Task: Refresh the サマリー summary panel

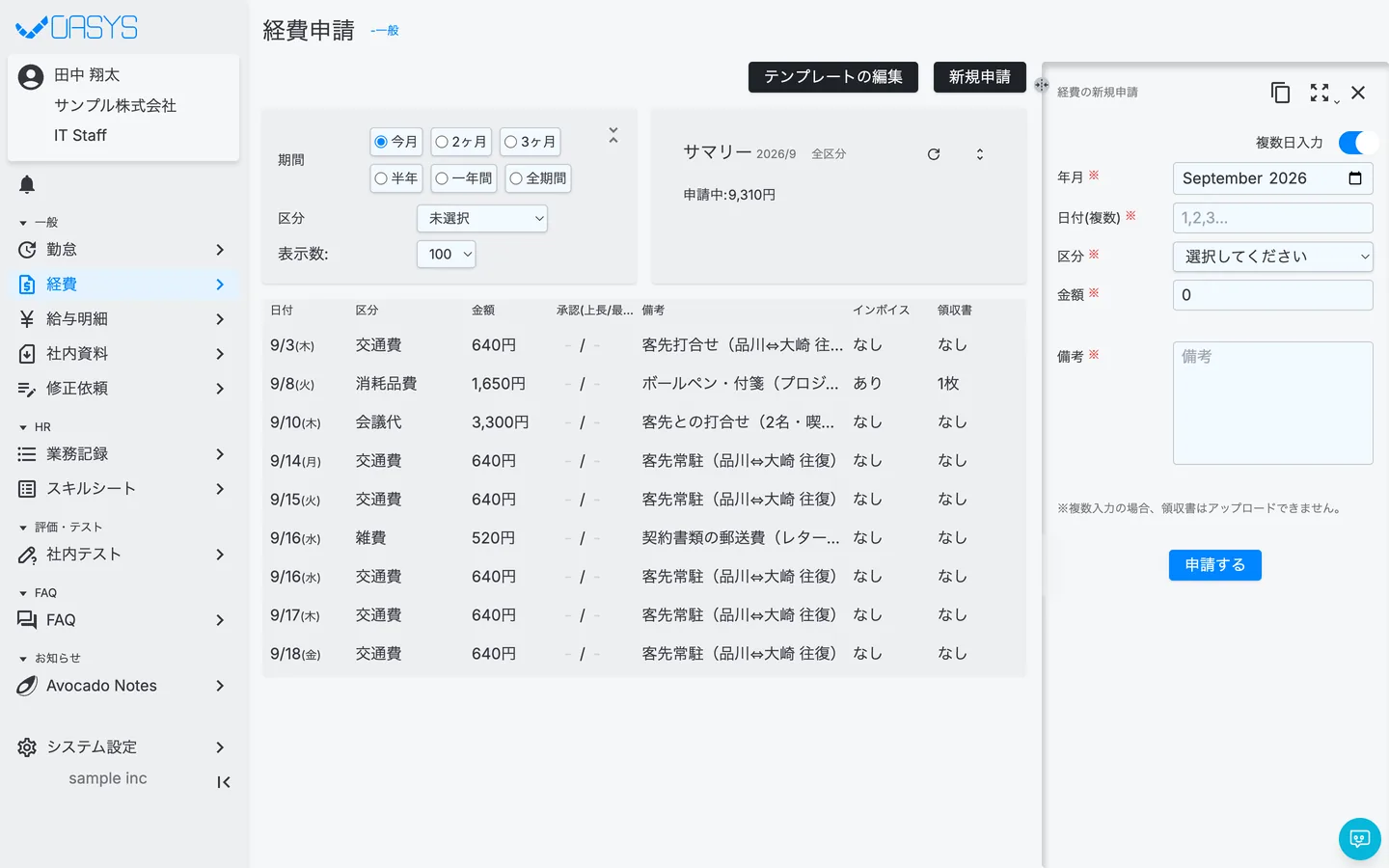Action: pyautogui.click(x=934, y=154)
